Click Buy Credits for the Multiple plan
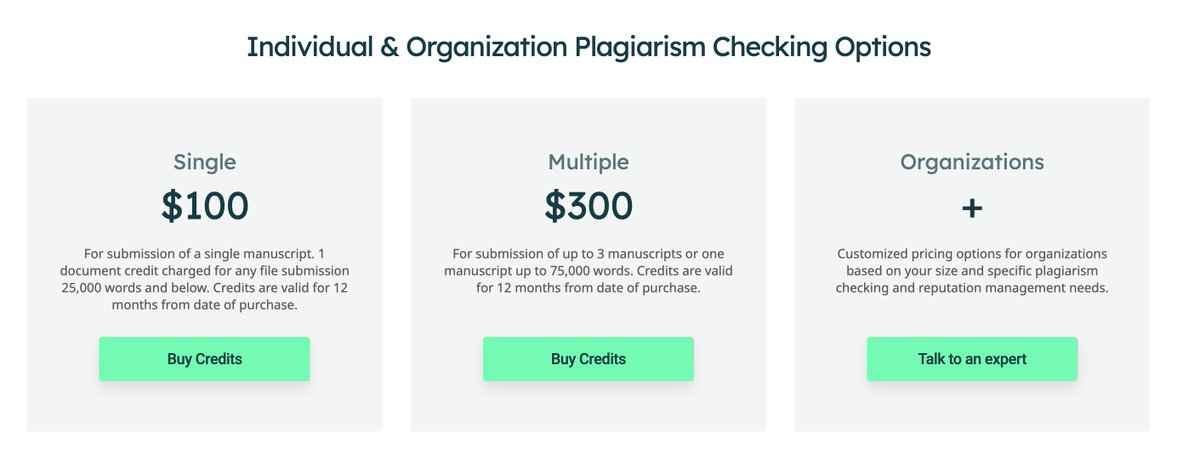Screen dimensions: 1200x468 (588, 359)
